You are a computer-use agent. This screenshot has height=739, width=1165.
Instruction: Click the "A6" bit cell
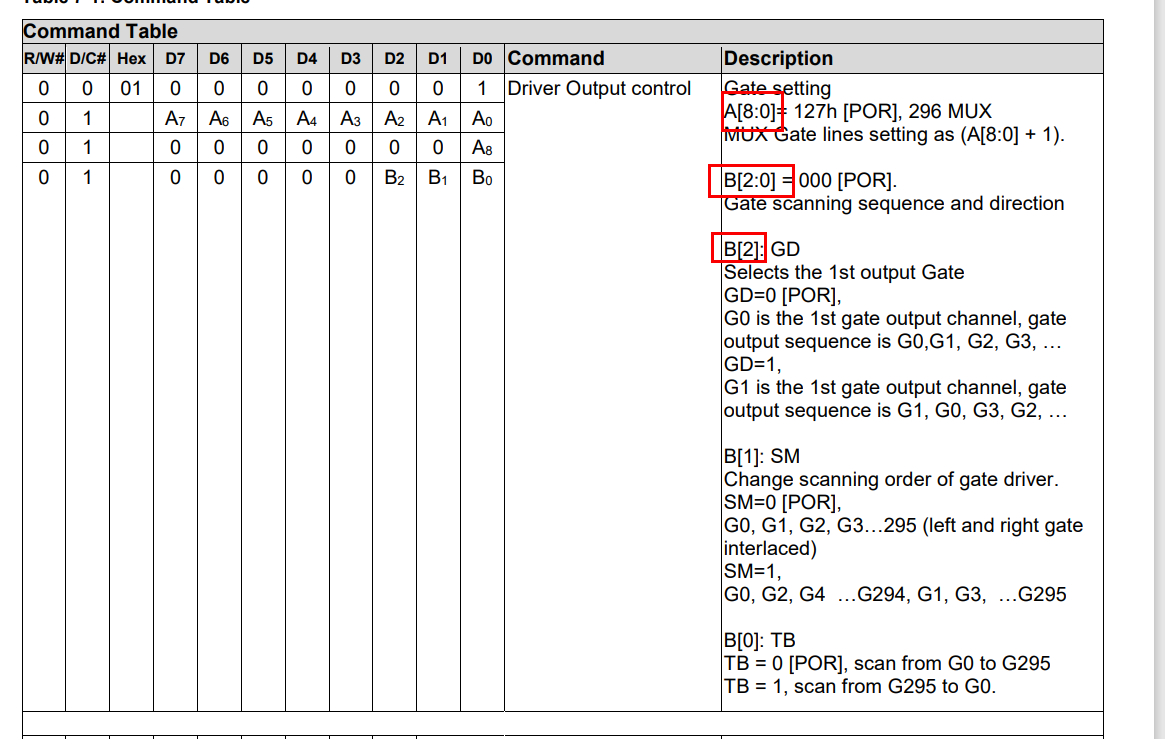click(x=219, y=118)
